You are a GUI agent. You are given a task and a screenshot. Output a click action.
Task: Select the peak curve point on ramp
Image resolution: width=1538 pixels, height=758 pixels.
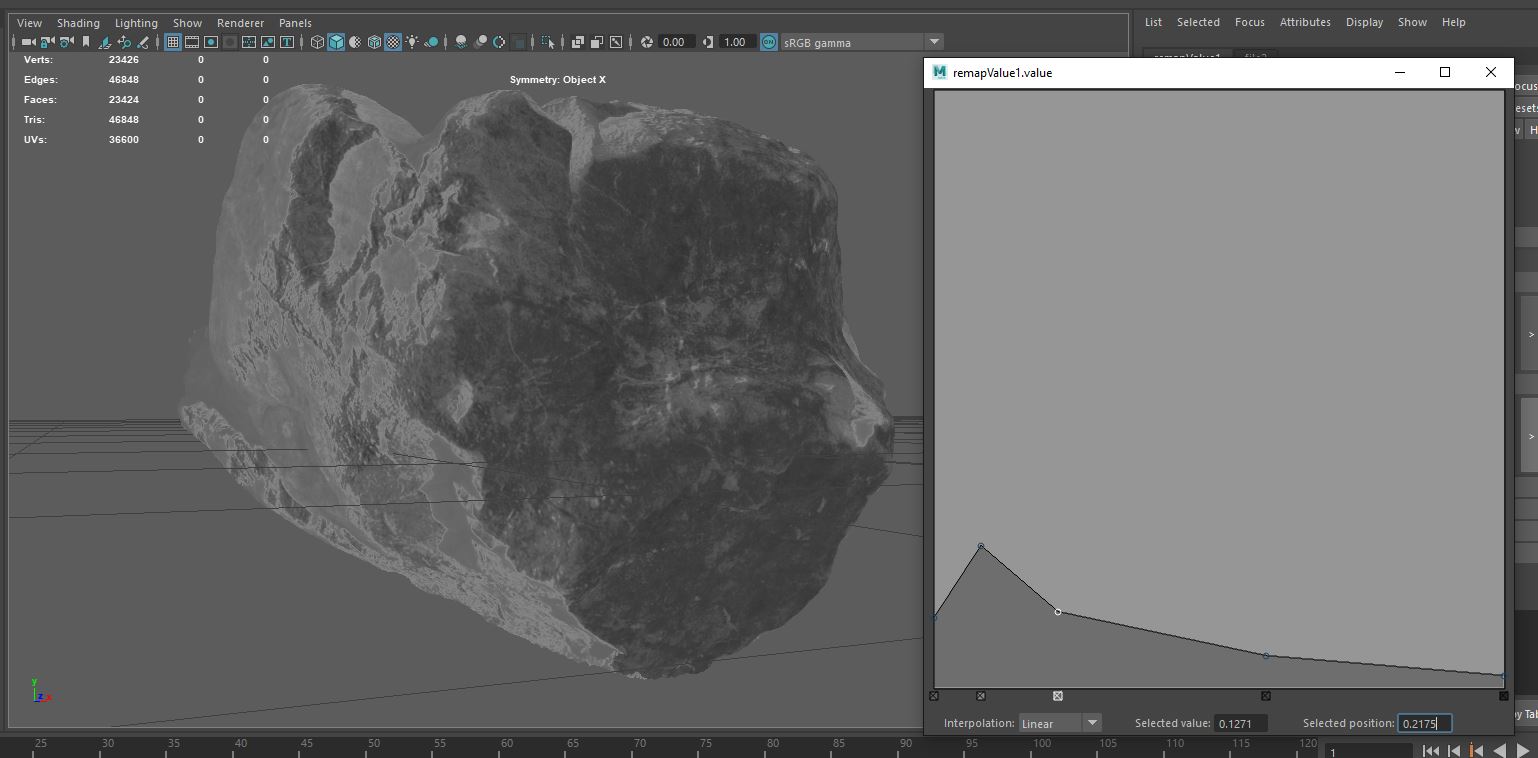981,546
